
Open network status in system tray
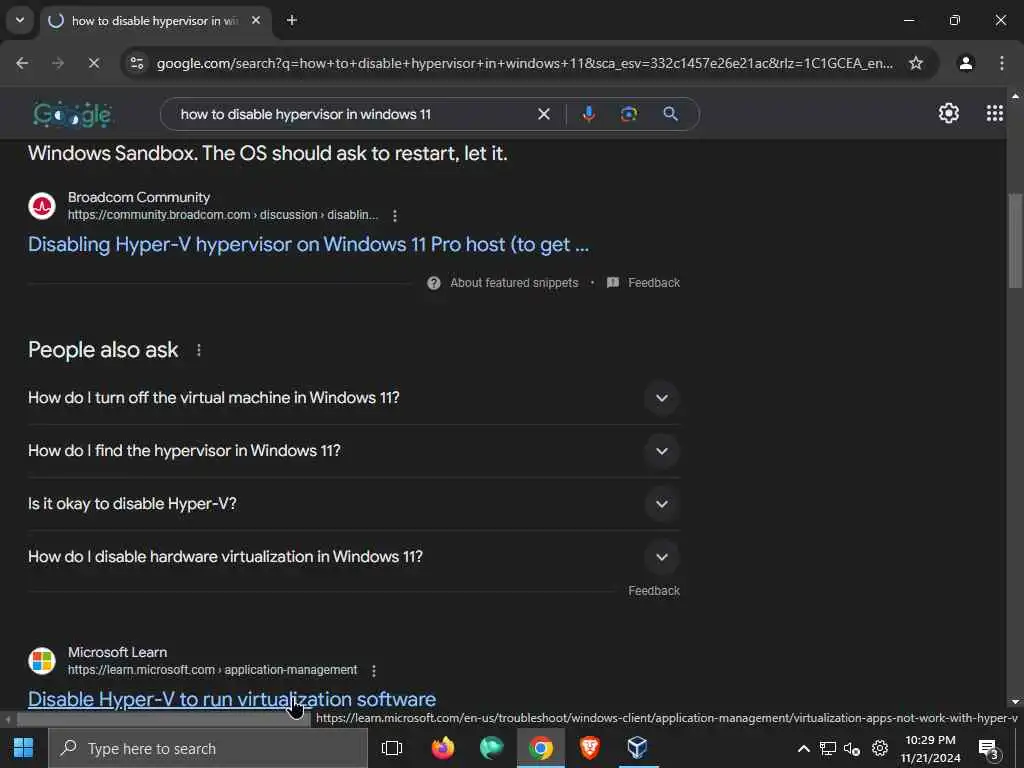827,749
